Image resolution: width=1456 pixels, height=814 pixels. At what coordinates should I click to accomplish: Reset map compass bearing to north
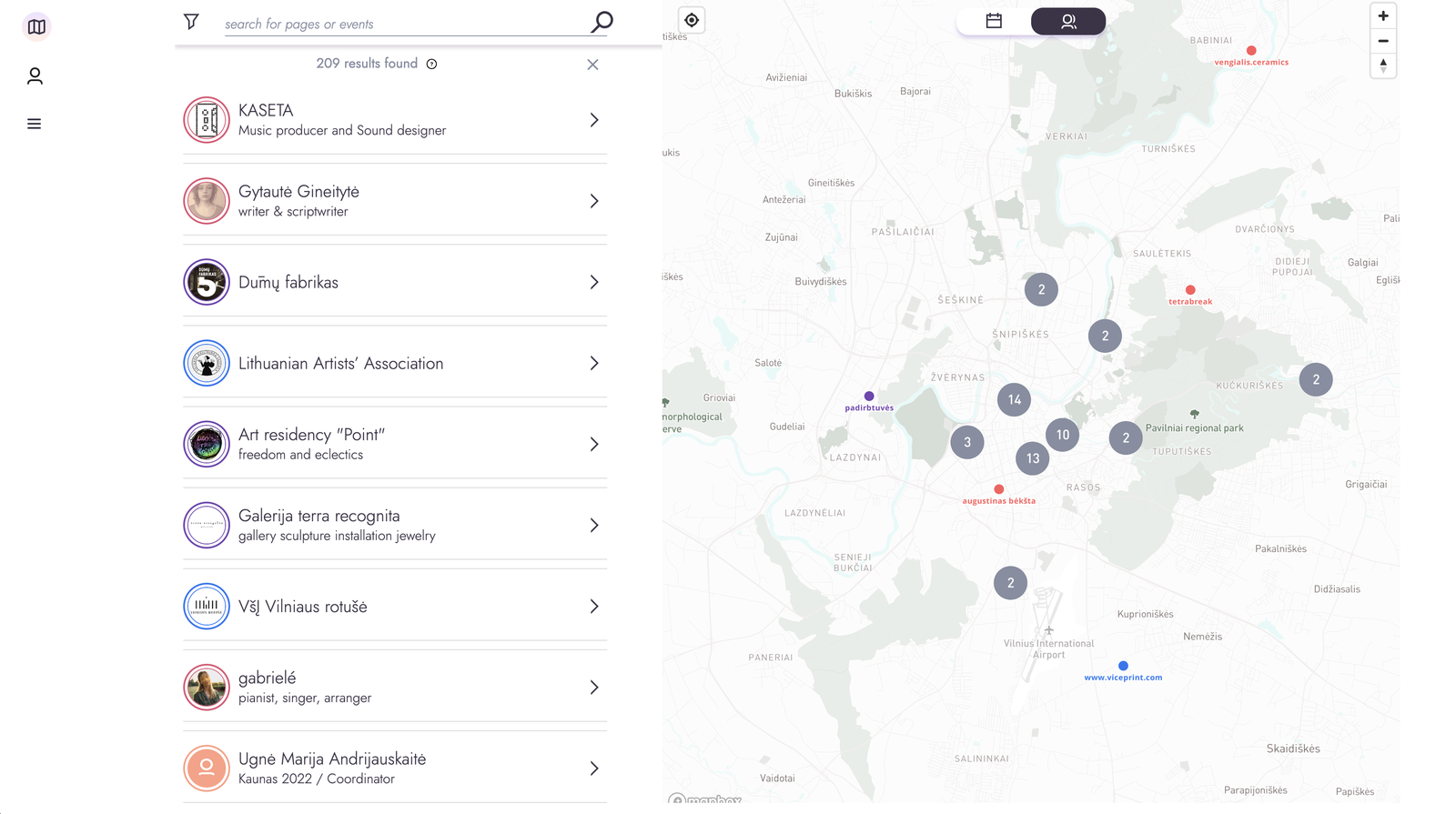pos(1383,65)
